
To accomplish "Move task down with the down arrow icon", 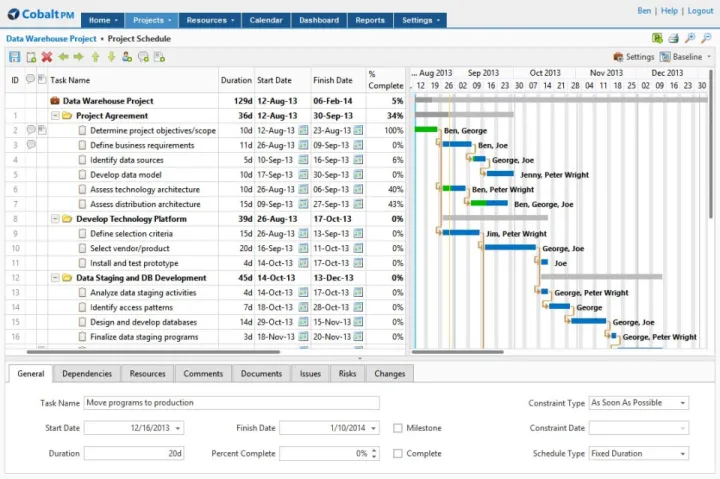I will coord(111,57).
